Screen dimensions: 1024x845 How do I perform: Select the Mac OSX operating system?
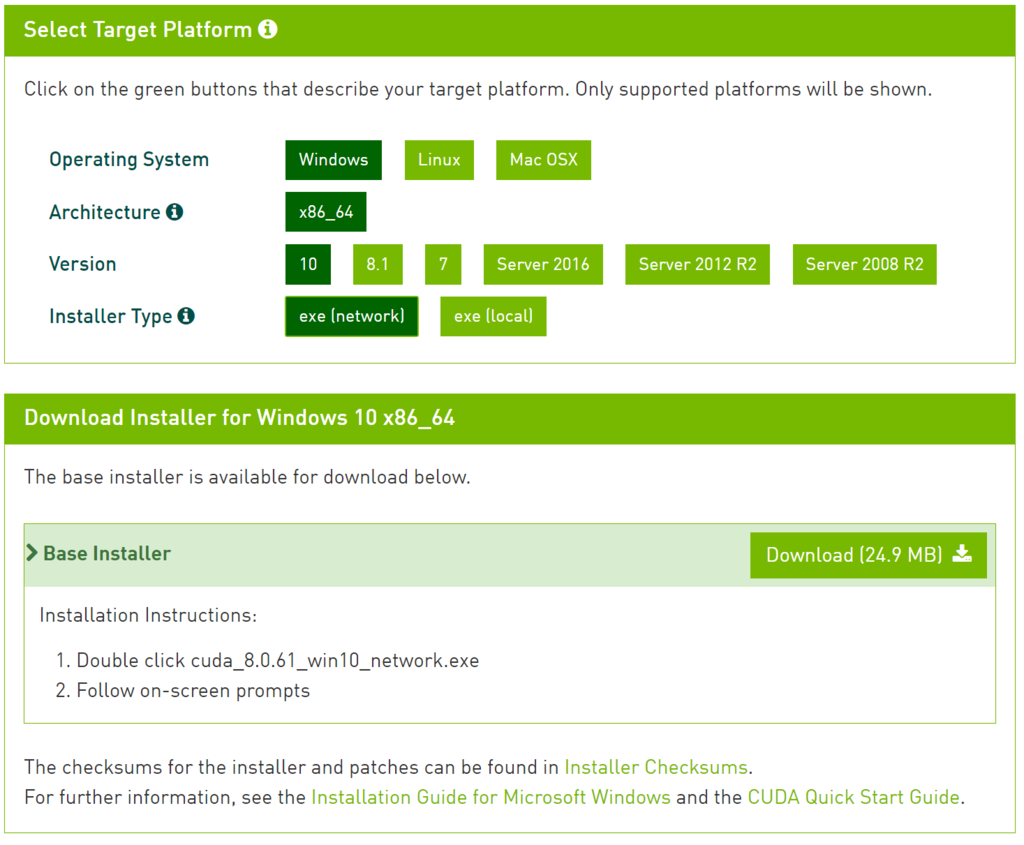pos(543,160)
